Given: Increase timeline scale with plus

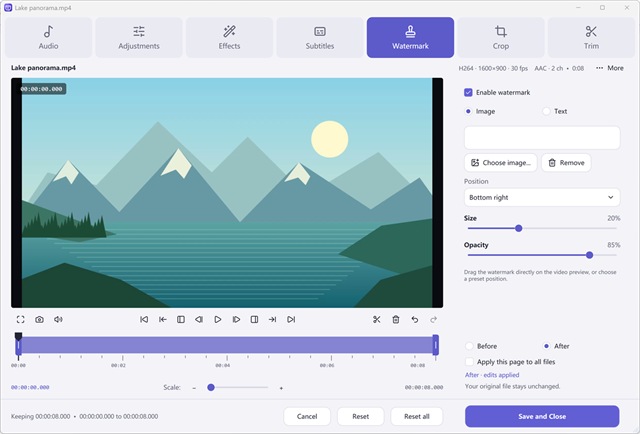Looking at the screenshot, I should click(281, 387).
